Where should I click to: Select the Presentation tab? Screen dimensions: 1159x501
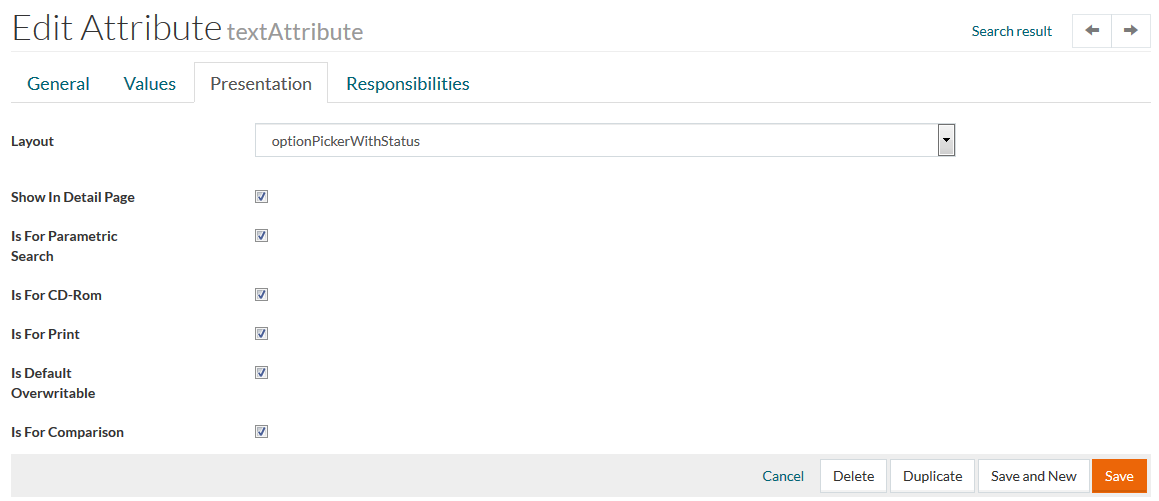(x=261, y=84)
